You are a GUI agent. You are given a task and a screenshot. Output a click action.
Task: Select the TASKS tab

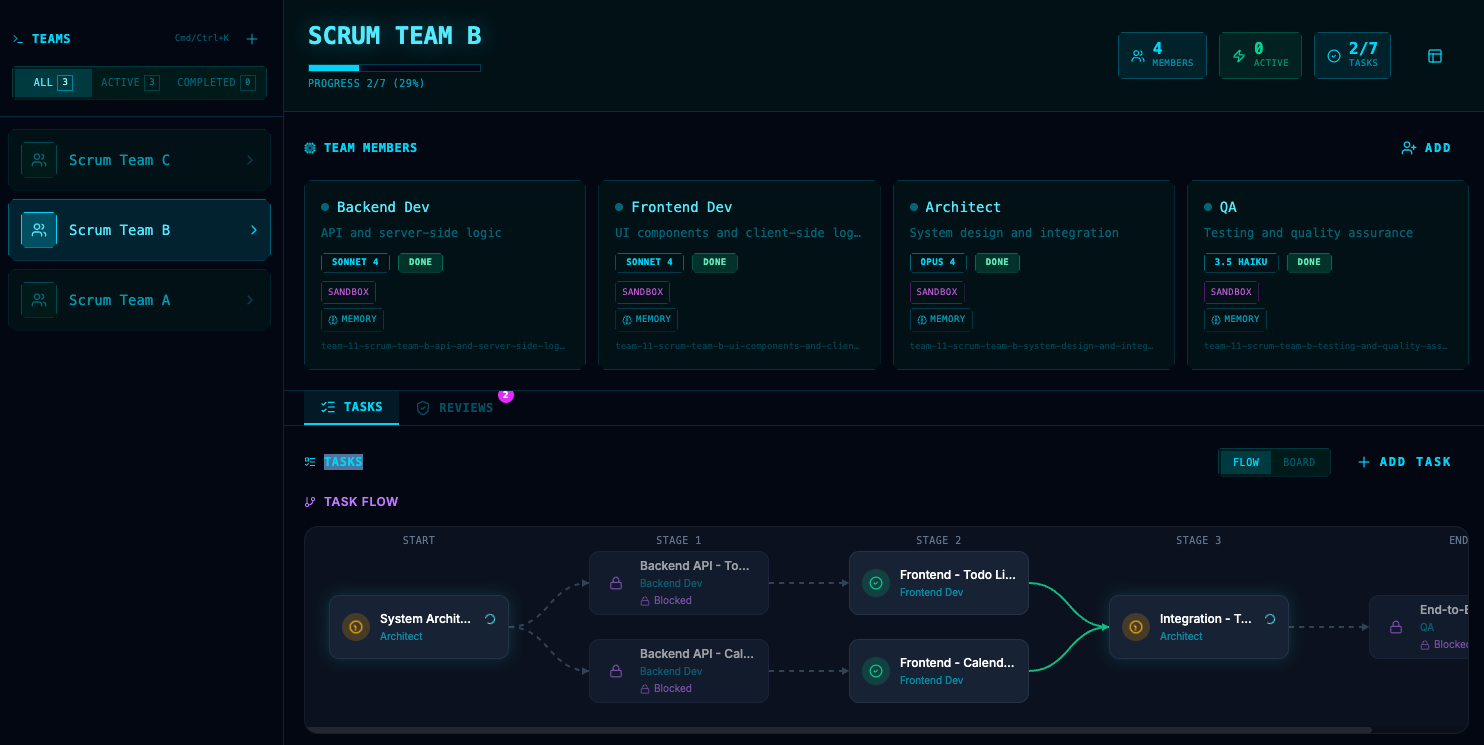(351, 407)
